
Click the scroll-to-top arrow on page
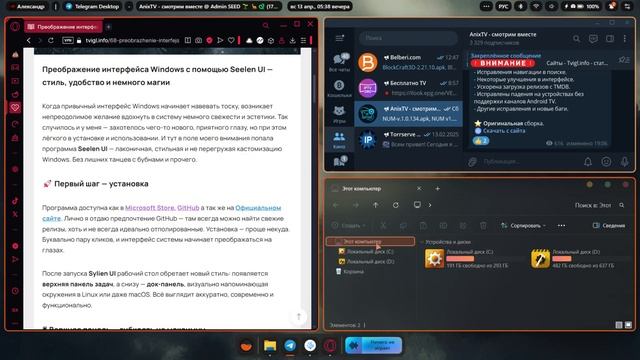coord(298,317)
